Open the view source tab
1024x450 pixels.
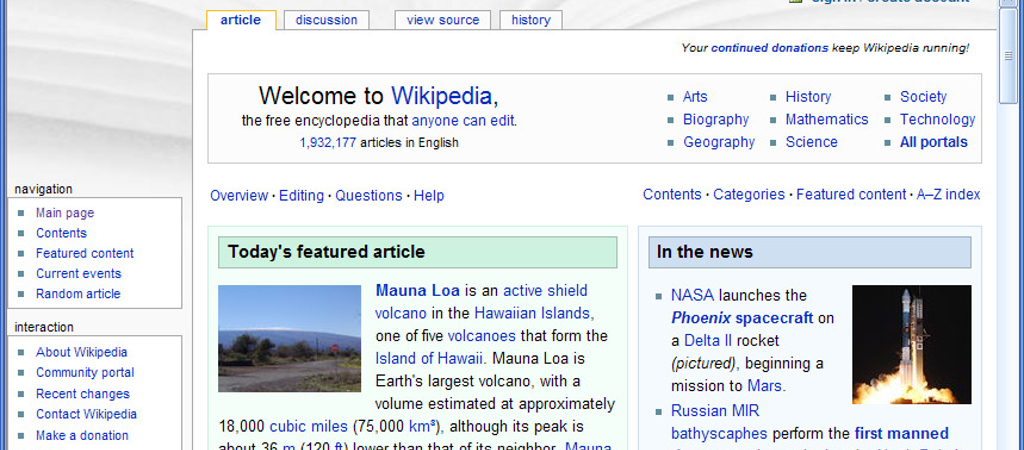(x=443, y=20)
